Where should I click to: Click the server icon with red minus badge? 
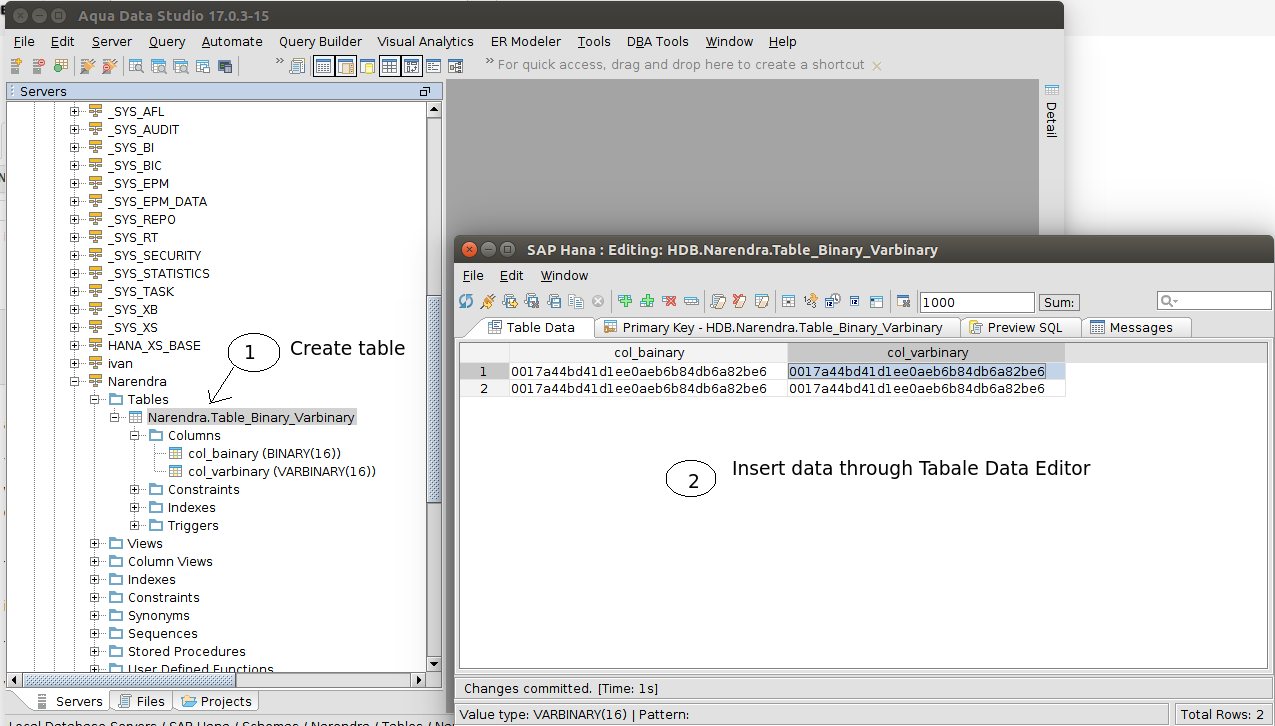pyautogui.click(x=38, y=66)
